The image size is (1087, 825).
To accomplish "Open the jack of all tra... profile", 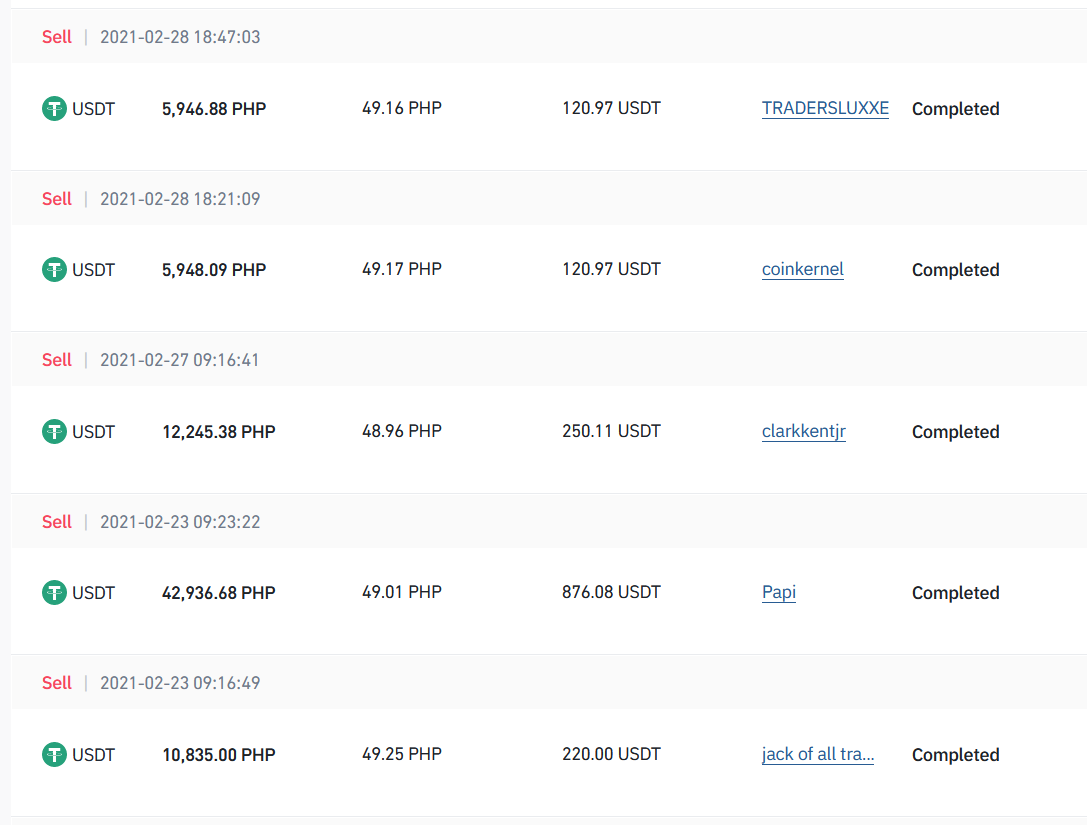I will 818,754.
